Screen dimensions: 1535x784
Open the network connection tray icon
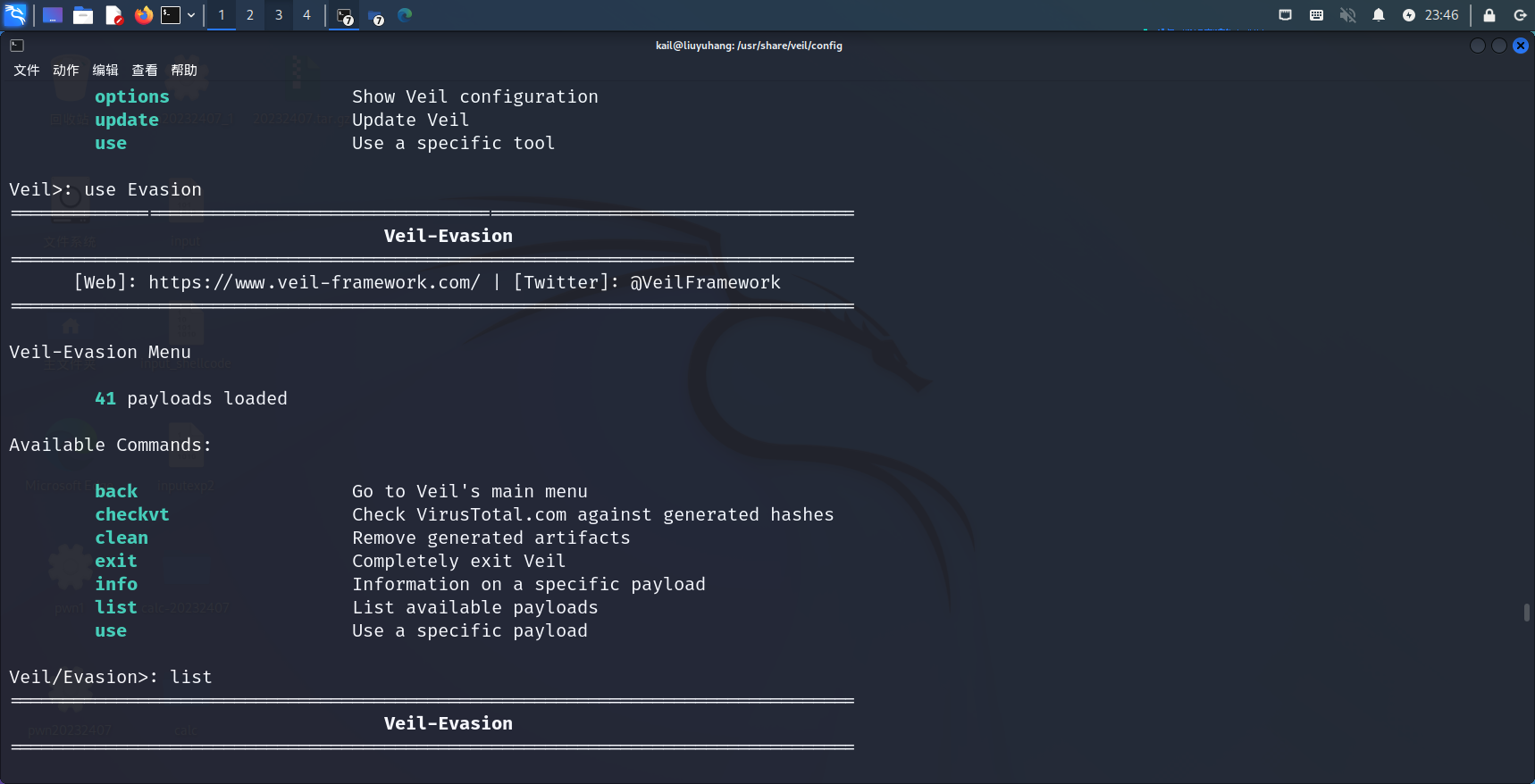pos(1285,15)
